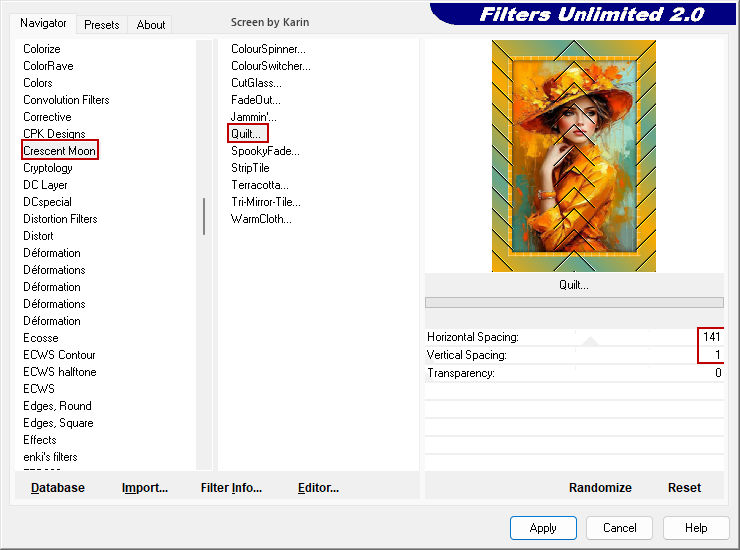The height and width of the screenshot is (550, 740).
Task: Choose the ColourSpinner filter
Action: point(268,49)
